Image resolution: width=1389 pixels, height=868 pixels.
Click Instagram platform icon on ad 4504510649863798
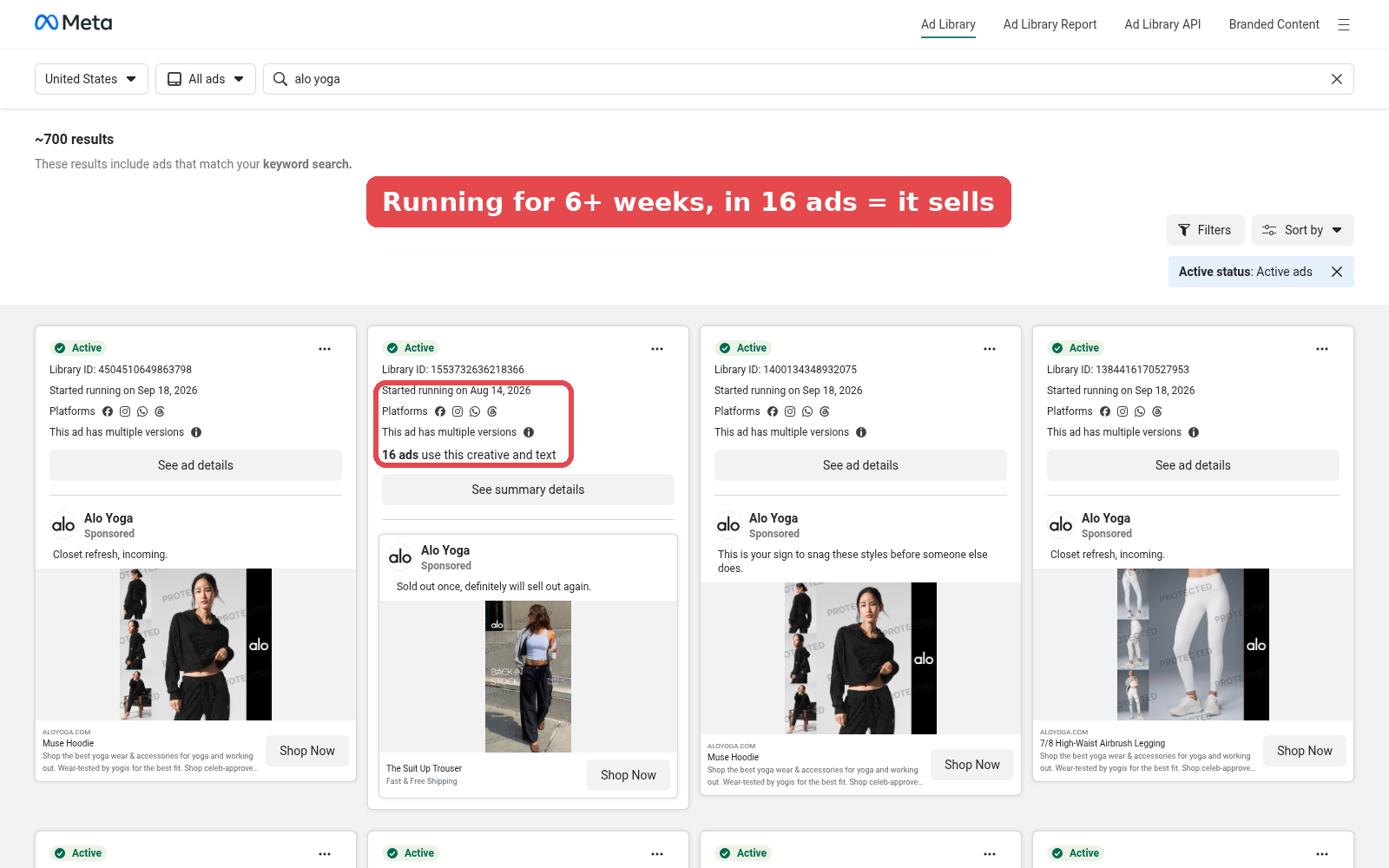(125, 411)
